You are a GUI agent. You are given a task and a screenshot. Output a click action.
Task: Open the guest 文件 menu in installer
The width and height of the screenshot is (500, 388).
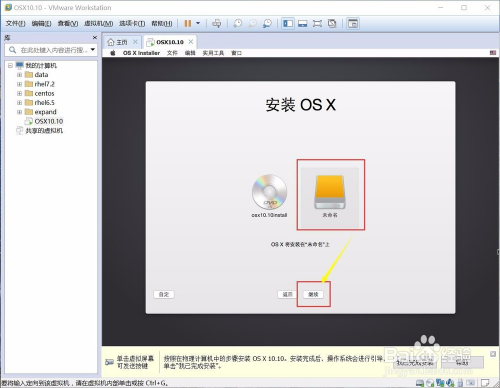[x=172, y=53]
